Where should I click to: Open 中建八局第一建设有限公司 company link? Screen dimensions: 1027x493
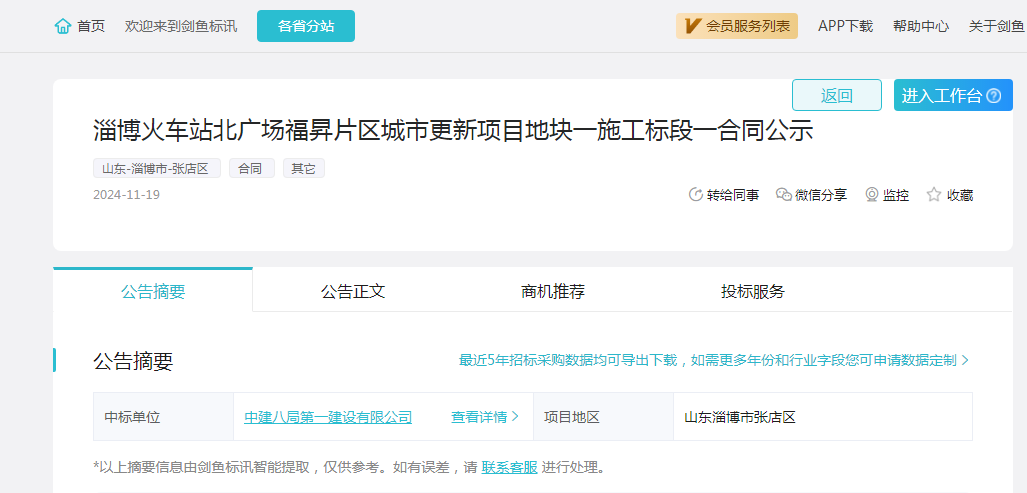(328, 417)
